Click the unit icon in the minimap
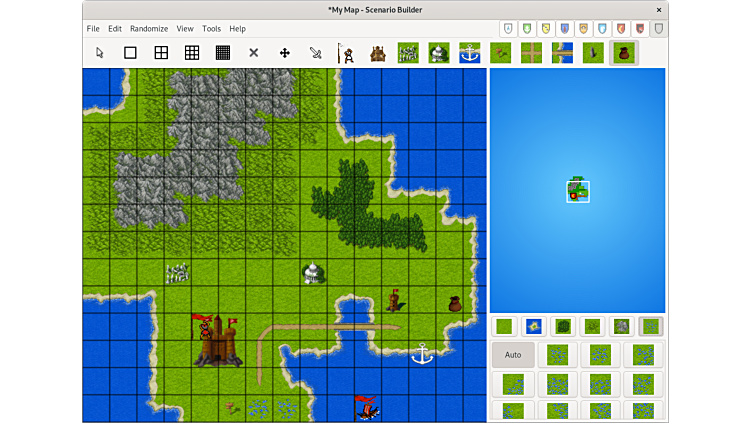Screen dimensions: 752x423 pyautogui.click(x=577, y=191)
